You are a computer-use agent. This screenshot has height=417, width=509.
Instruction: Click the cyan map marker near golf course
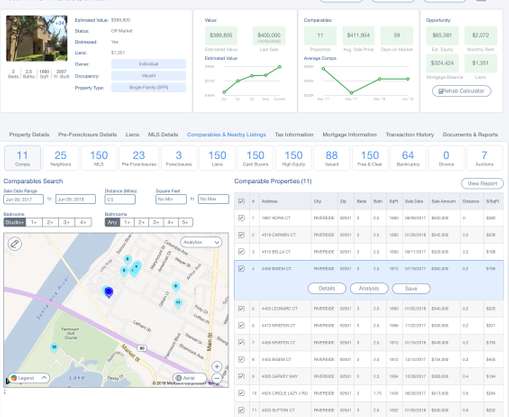pos(54,348)
